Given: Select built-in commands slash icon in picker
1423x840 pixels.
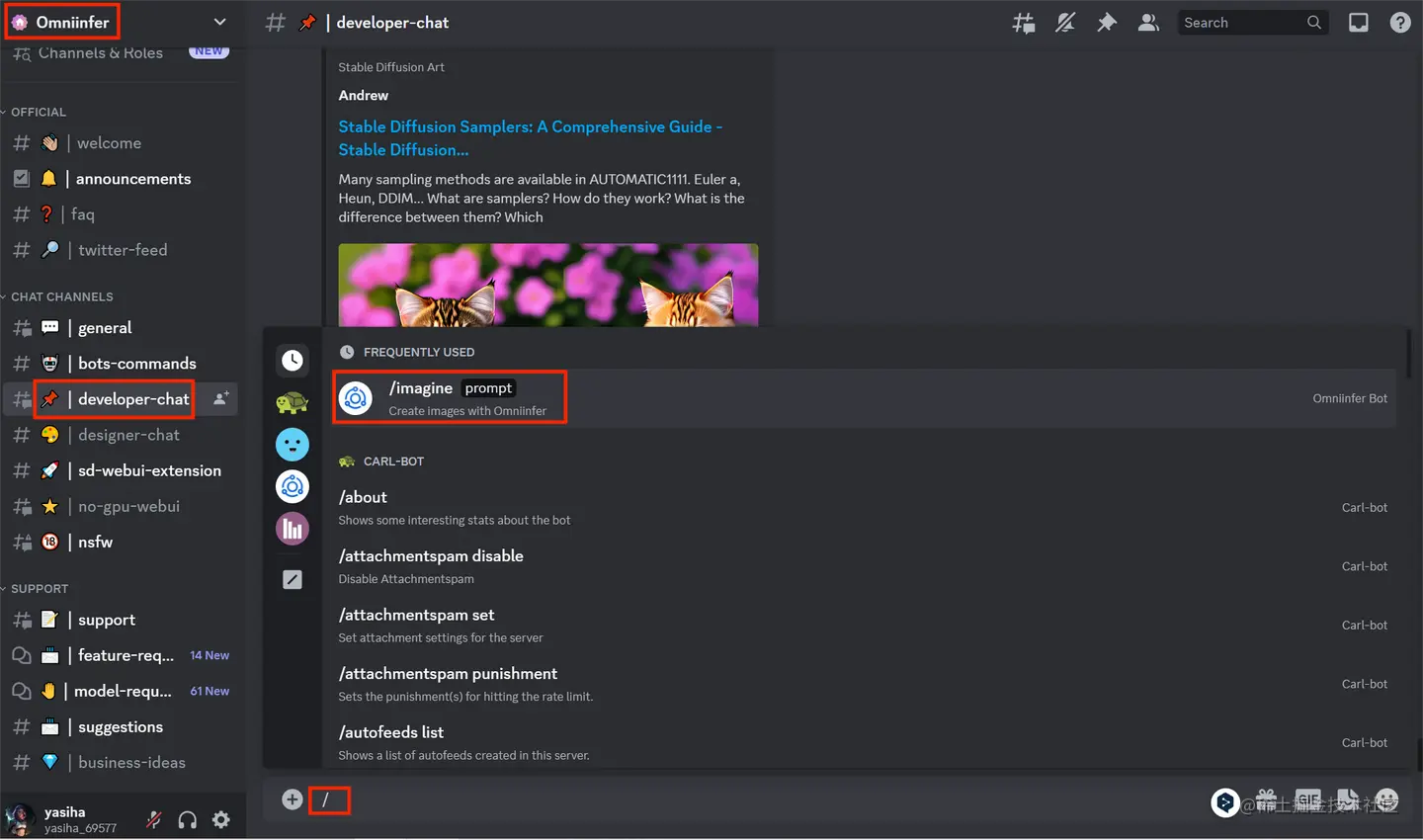Looking at the screenshot, I should click(293, 580).
